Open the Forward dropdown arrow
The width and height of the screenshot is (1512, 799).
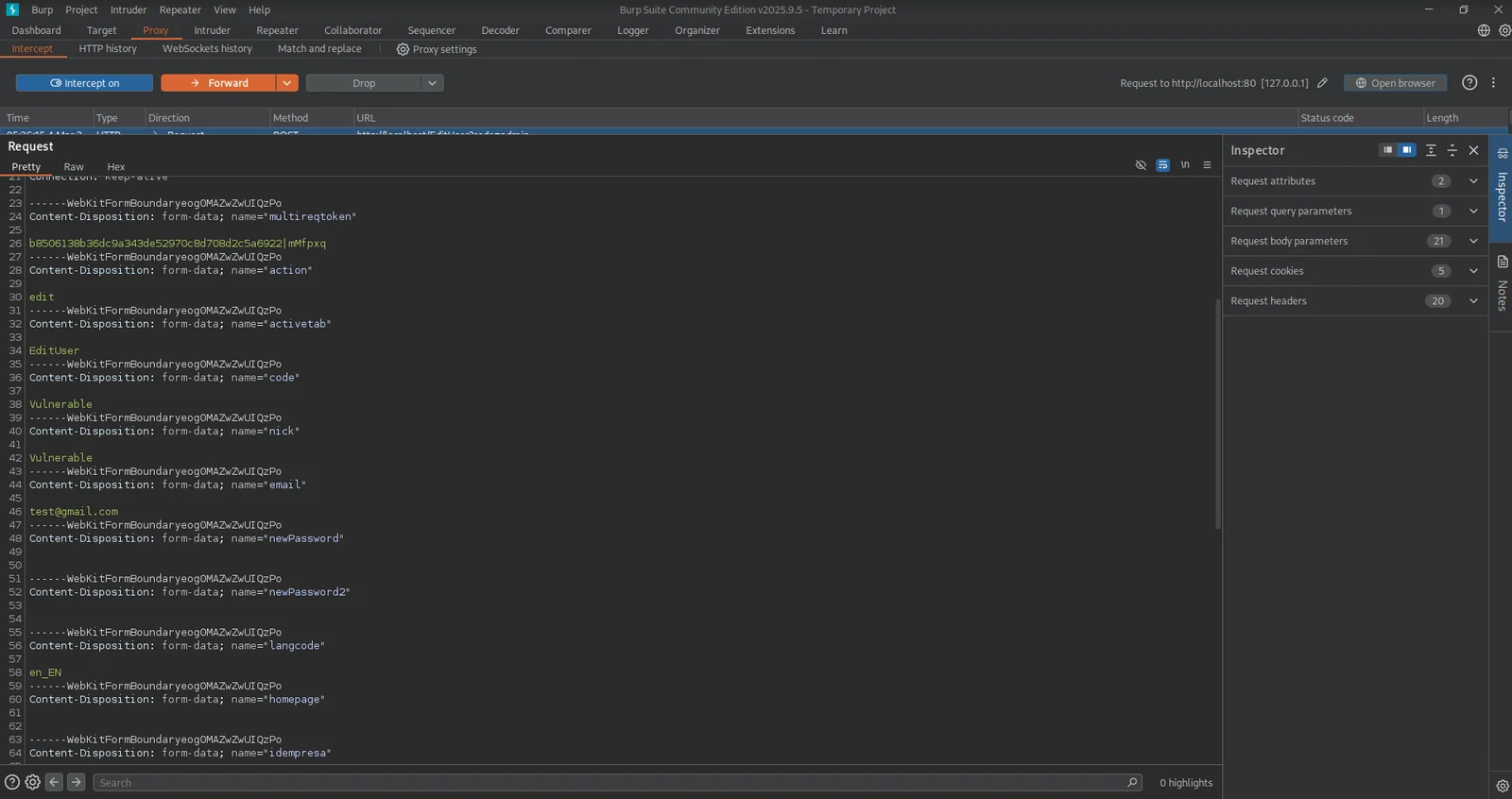point(287,83)
